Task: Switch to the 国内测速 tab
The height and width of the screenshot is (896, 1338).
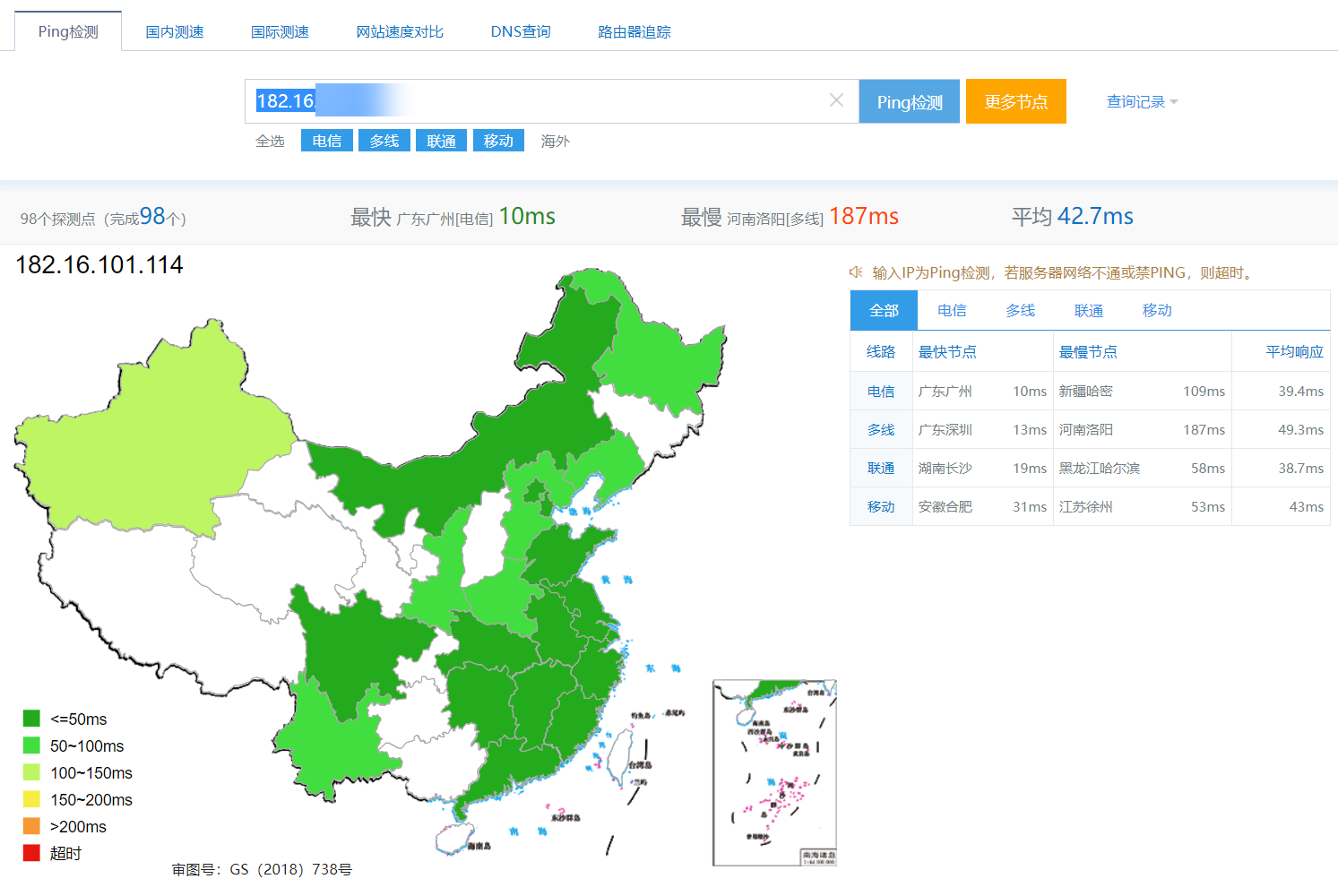Action: pyautogui.click(x=175, y=32)
